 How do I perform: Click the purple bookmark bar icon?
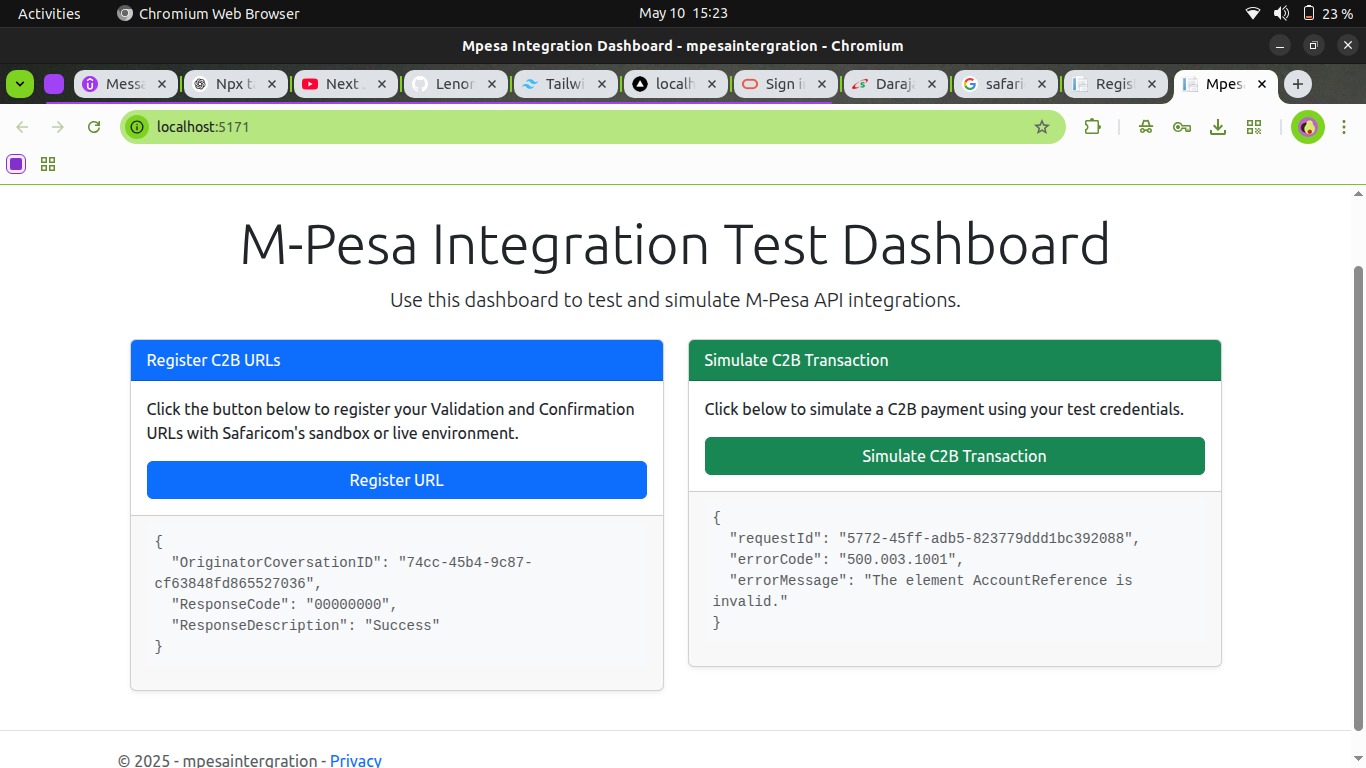point(16,164)
